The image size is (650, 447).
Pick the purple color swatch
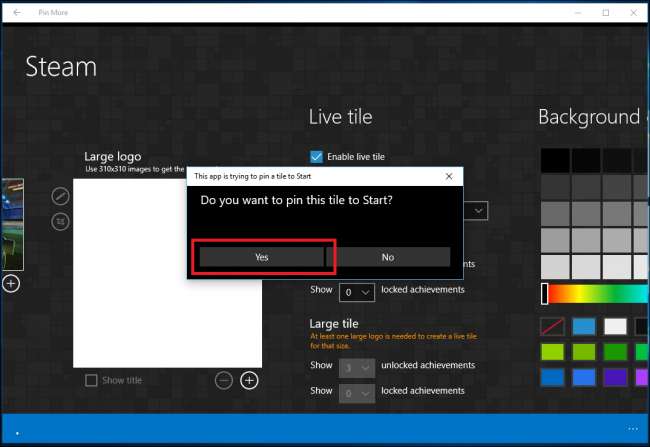pyautogui.click(x=615, y=378)
